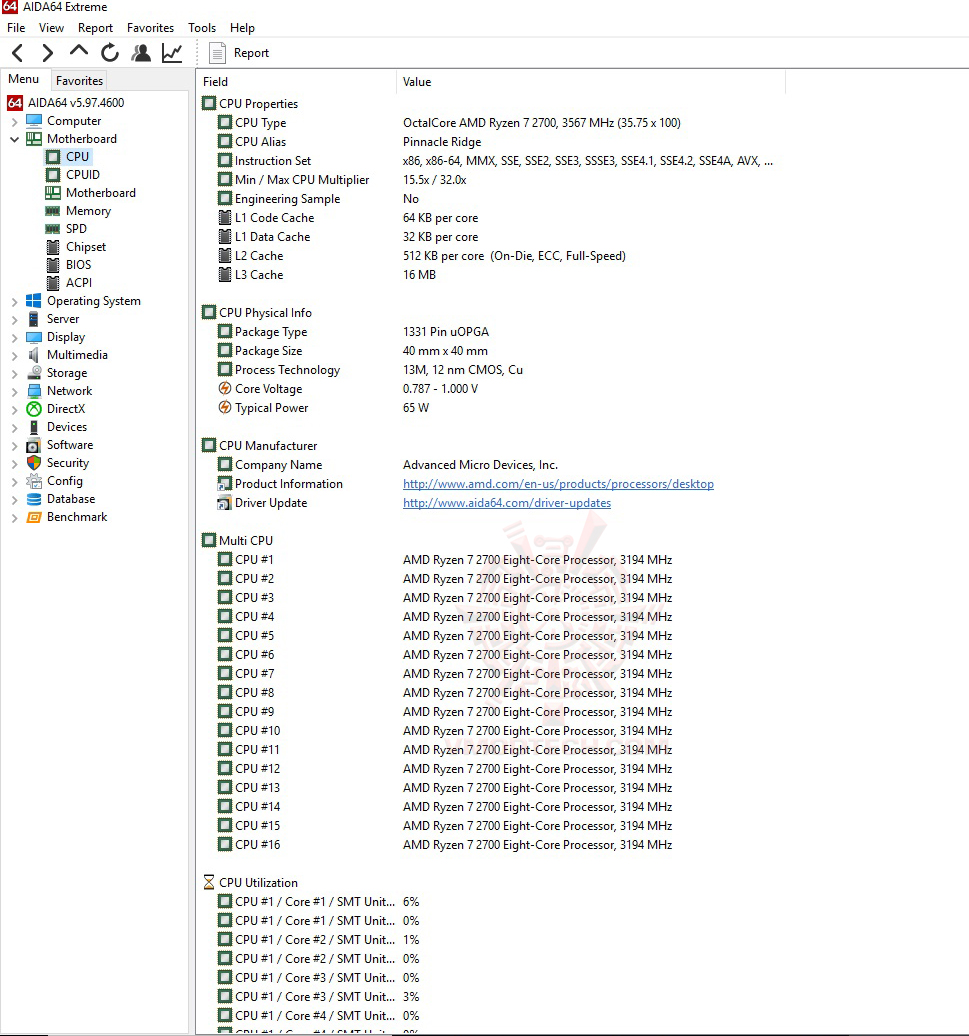Click the Software icon in tree
Screen dimensions: 969x1036
pos(34,445)
